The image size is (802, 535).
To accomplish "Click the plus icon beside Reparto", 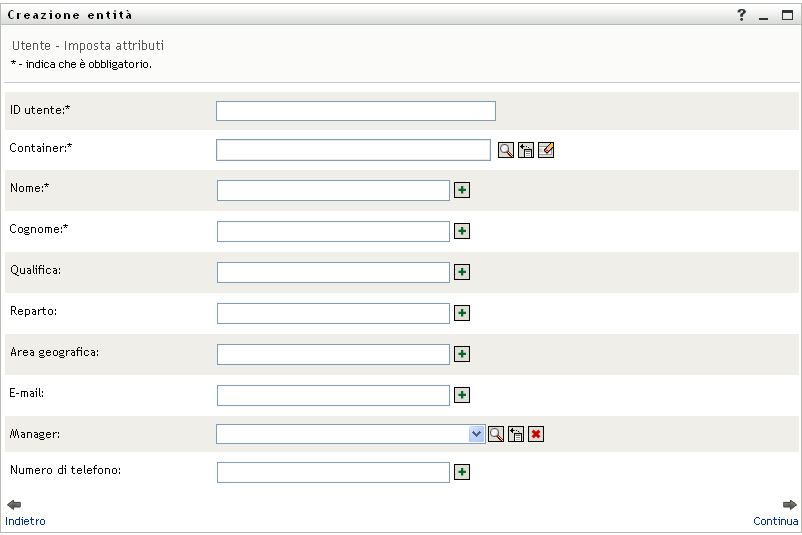I will point(462,313).
